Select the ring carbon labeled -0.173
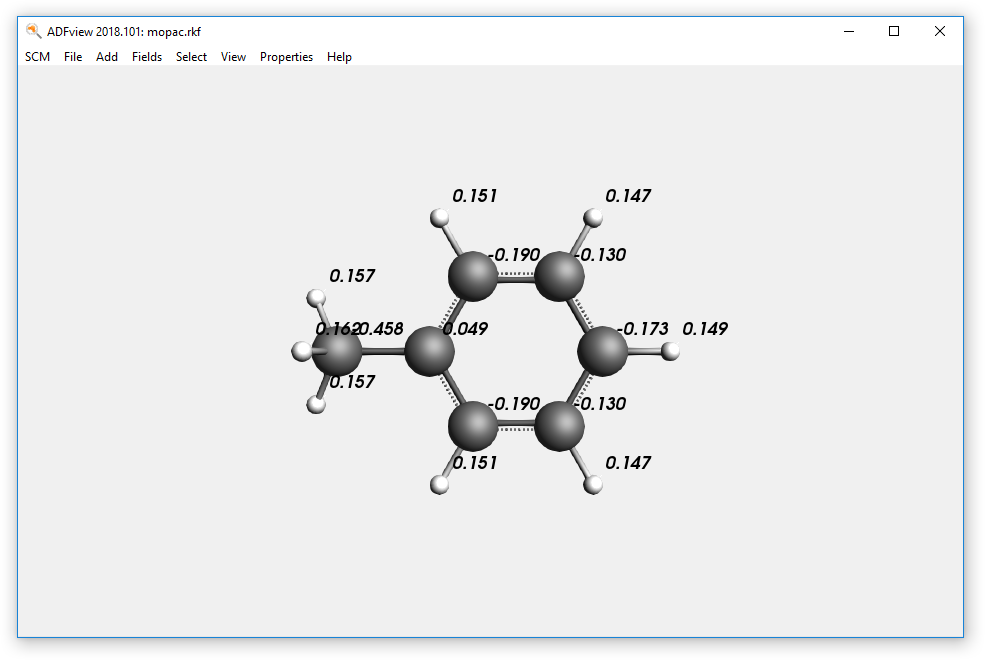The height and width of the screenshot is (660, 985). 603,351
